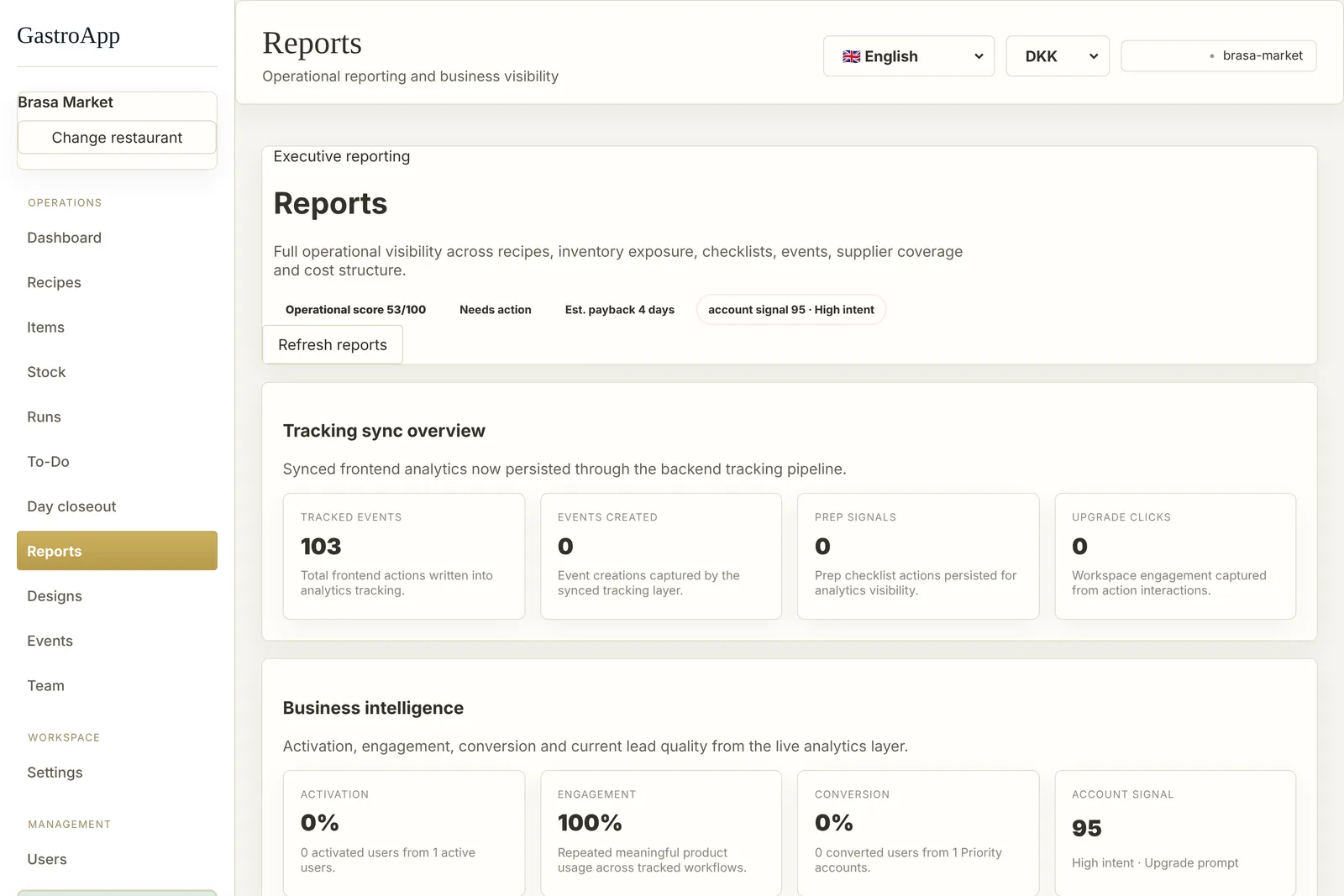
Task: Click the Est. payback 4 days badge
Action: [620, 310]
